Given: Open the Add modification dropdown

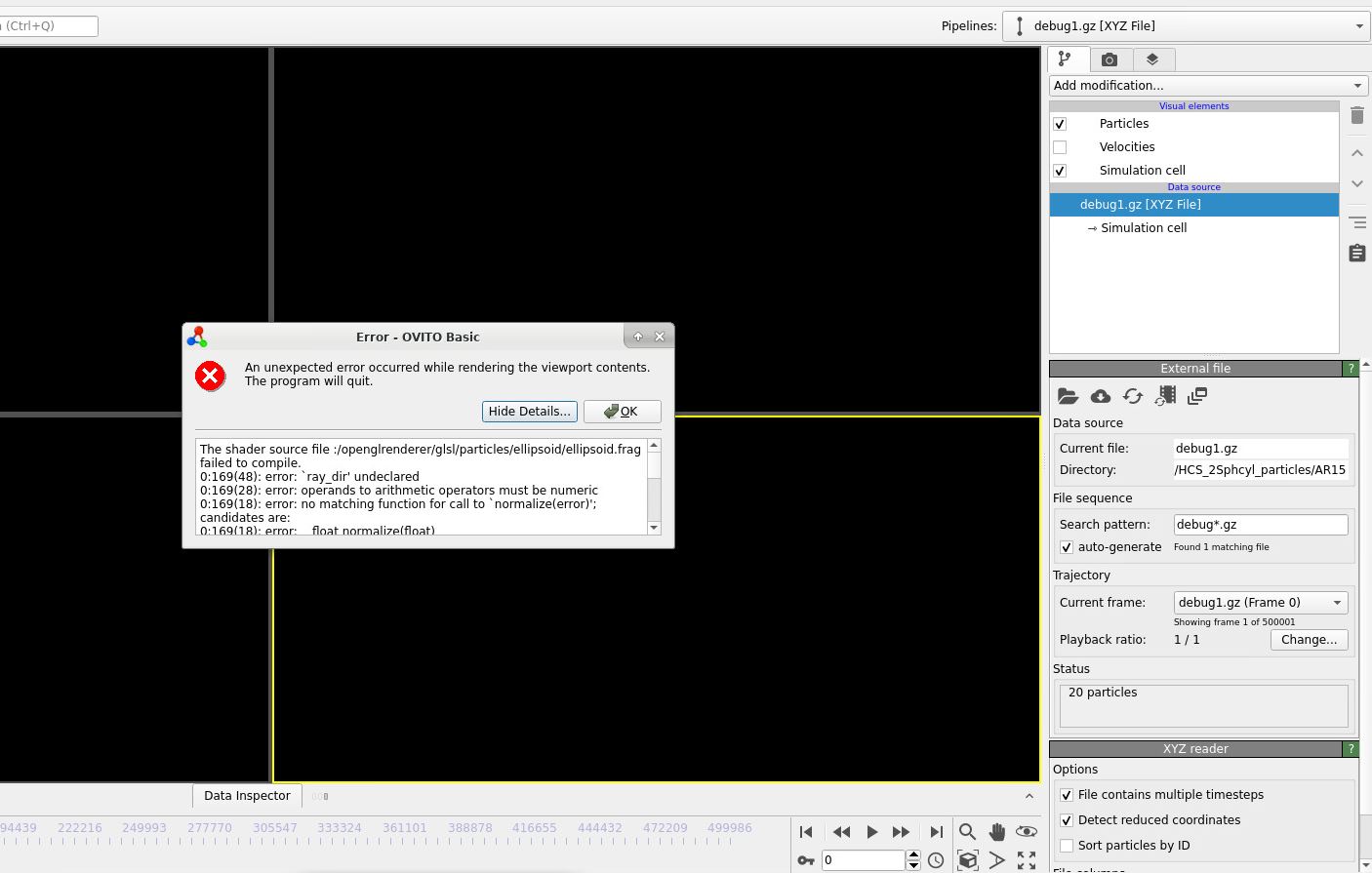Looking at the screenshot, I should (x=1206, y=85).
